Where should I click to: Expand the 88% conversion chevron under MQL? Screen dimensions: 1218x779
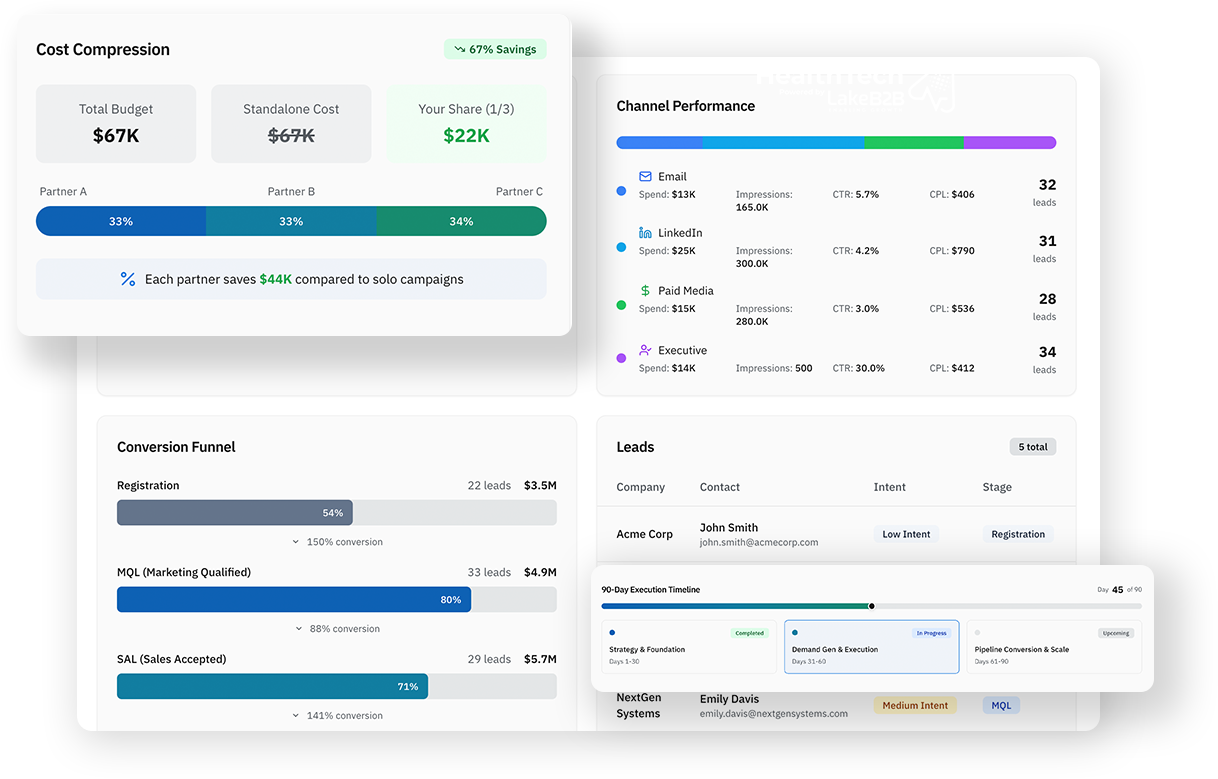click(299, 629)
